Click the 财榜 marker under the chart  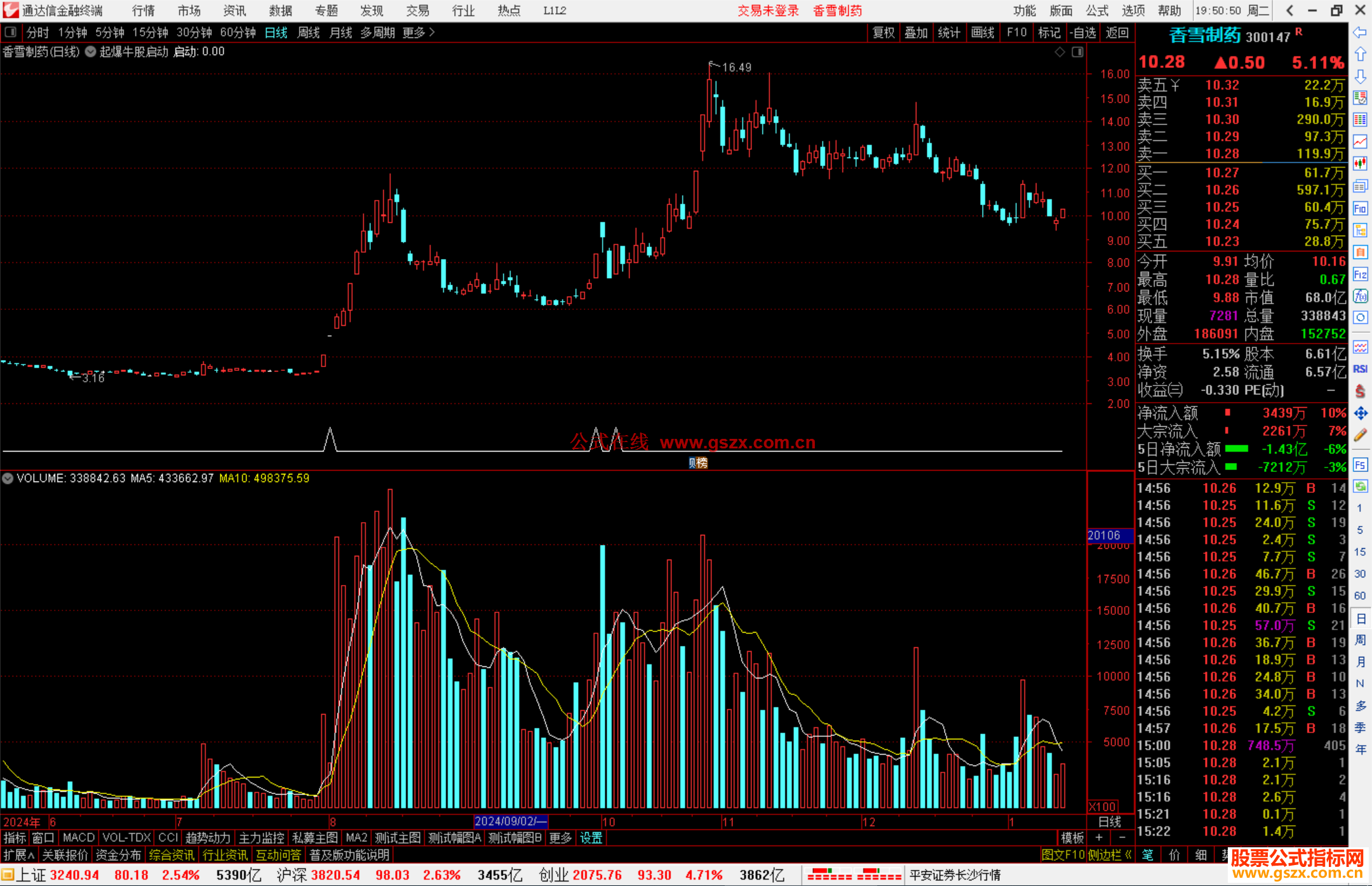[x=698, y=463]
